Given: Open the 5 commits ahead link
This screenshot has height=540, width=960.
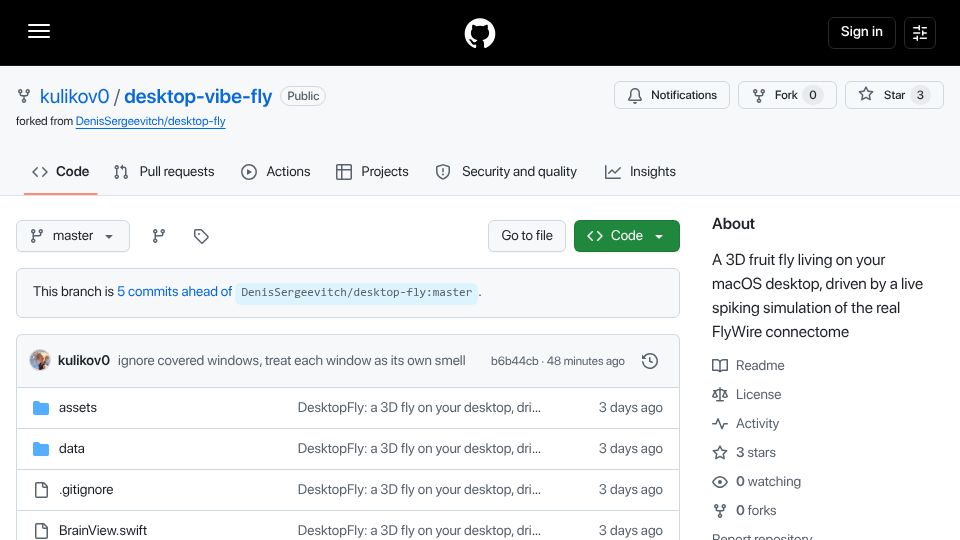Looking at the screenshot, I should pyautogui.click(x=174, y=291).
